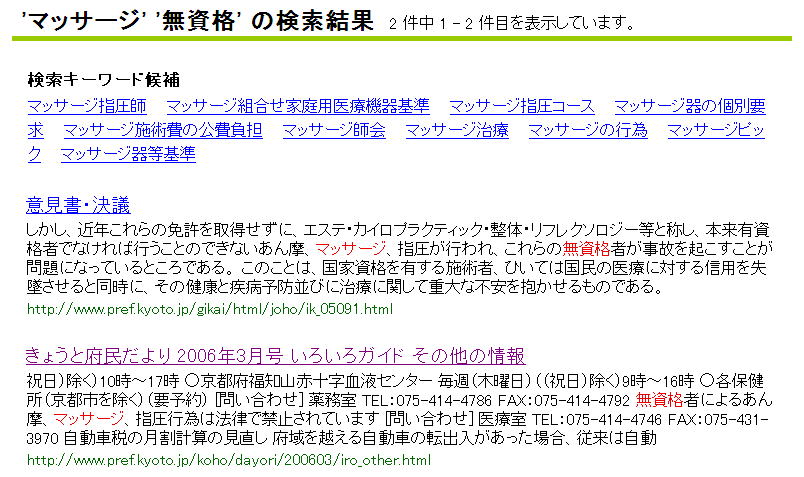
Task: Click the TEL:075-414-4786 phone number text
Action: click(x=427, y=400)
